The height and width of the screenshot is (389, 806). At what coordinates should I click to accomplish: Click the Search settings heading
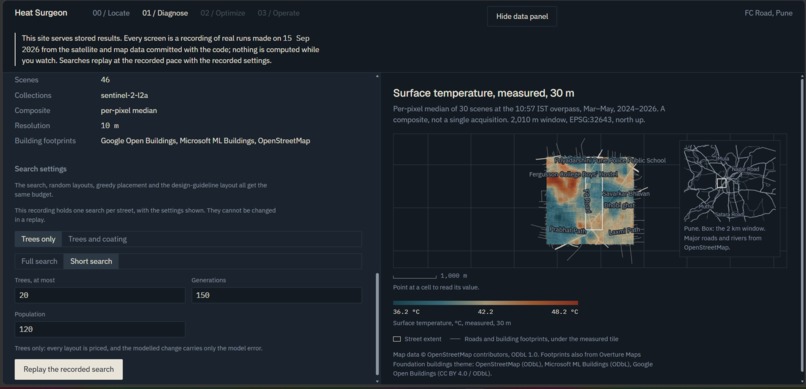coord(41,169)
